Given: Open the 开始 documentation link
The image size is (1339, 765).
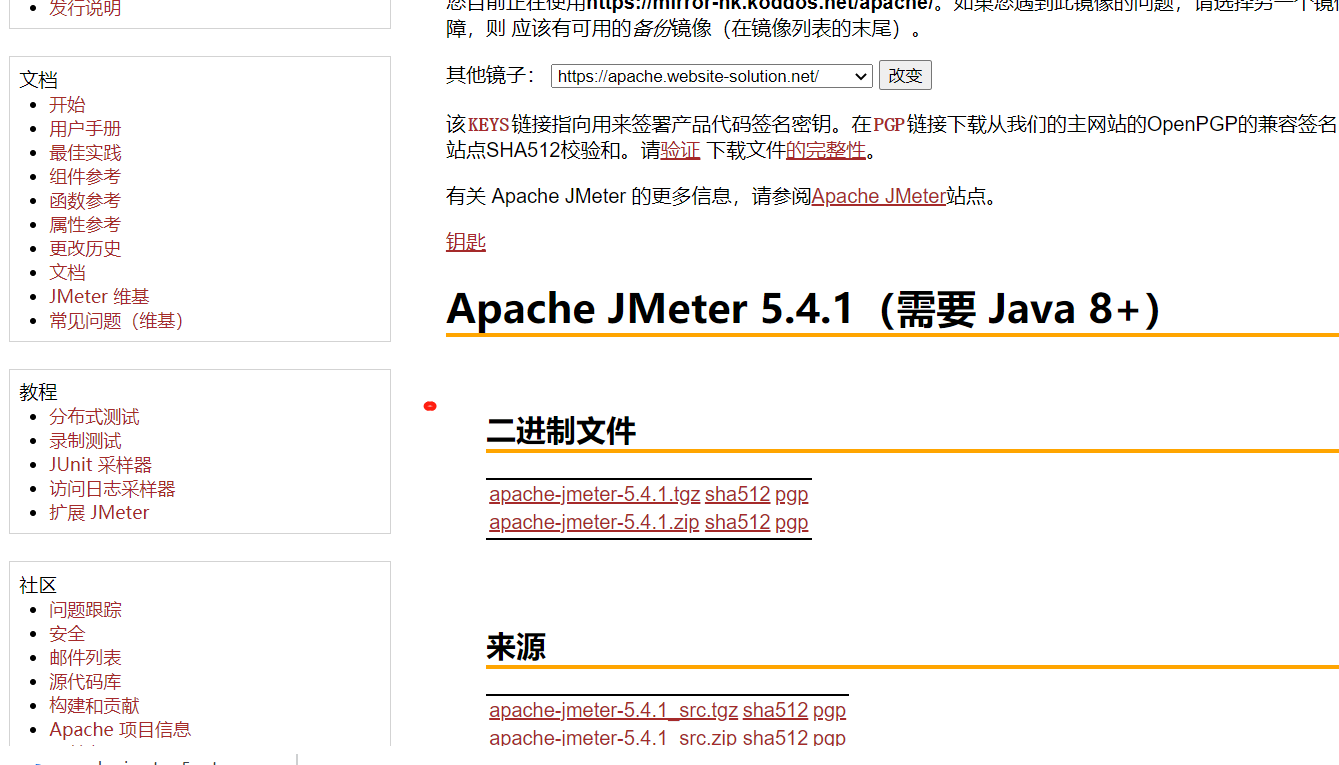Looking at the screenshot, I should (x=67, y=104).
